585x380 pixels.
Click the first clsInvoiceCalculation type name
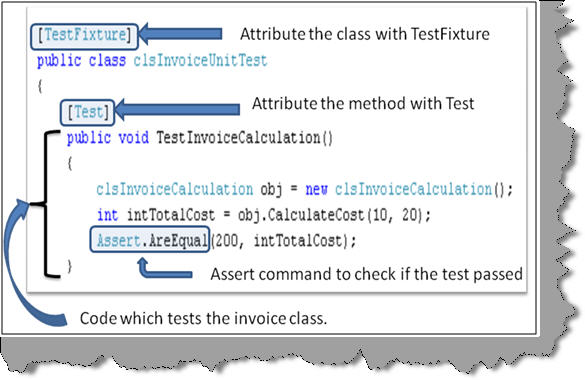coord(175,189)
